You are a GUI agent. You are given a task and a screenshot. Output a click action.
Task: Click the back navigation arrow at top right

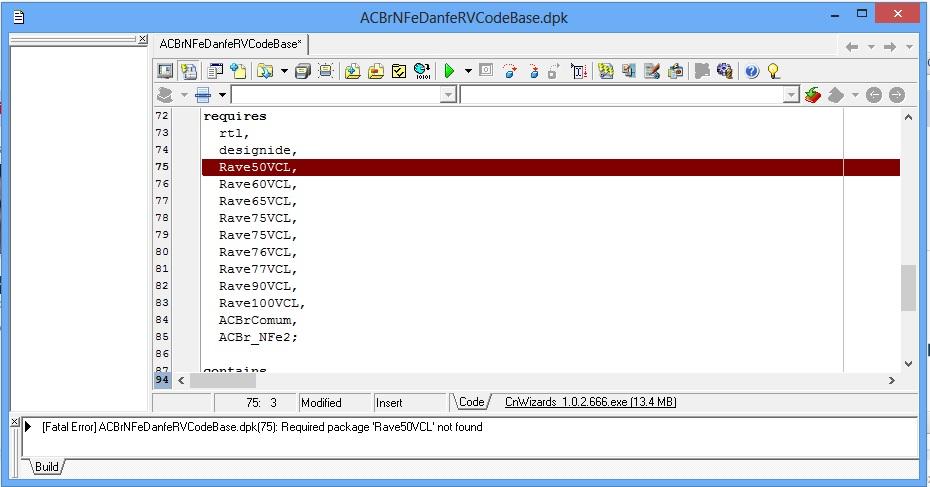[x=852, y=47]
